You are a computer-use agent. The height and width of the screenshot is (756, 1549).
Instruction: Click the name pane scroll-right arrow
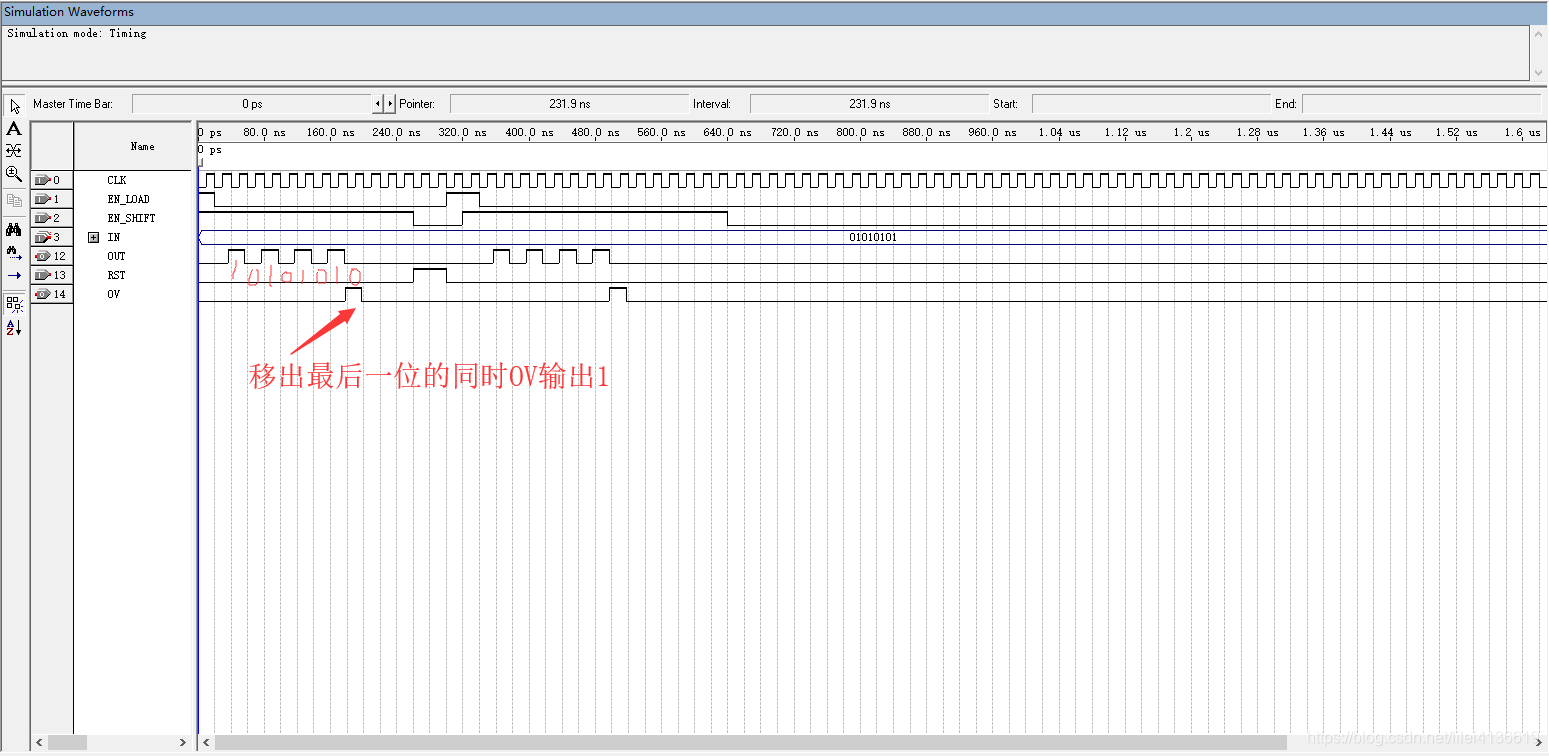point(182,743)
